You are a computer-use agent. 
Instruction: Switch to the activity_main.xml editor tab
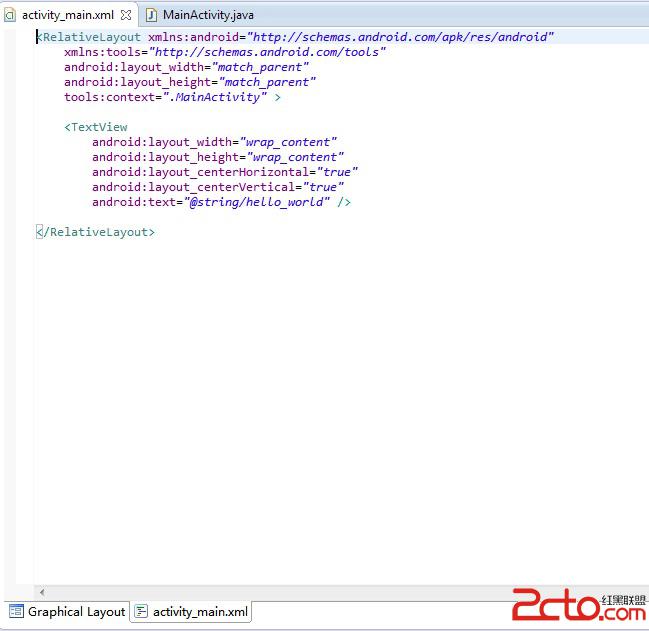tap(67, 15)
